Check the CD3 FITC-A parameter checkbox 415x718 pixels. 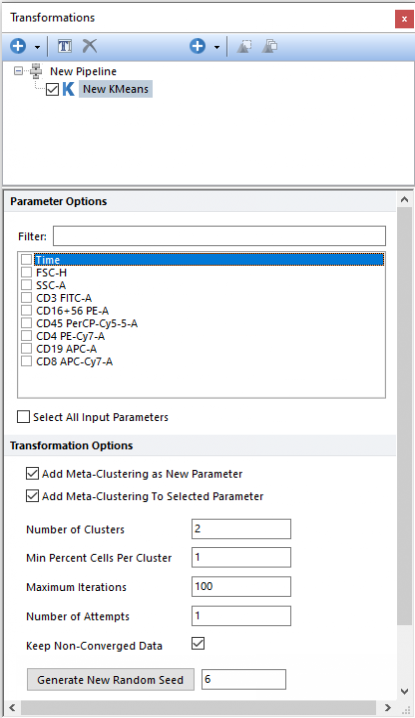point(27,298)
